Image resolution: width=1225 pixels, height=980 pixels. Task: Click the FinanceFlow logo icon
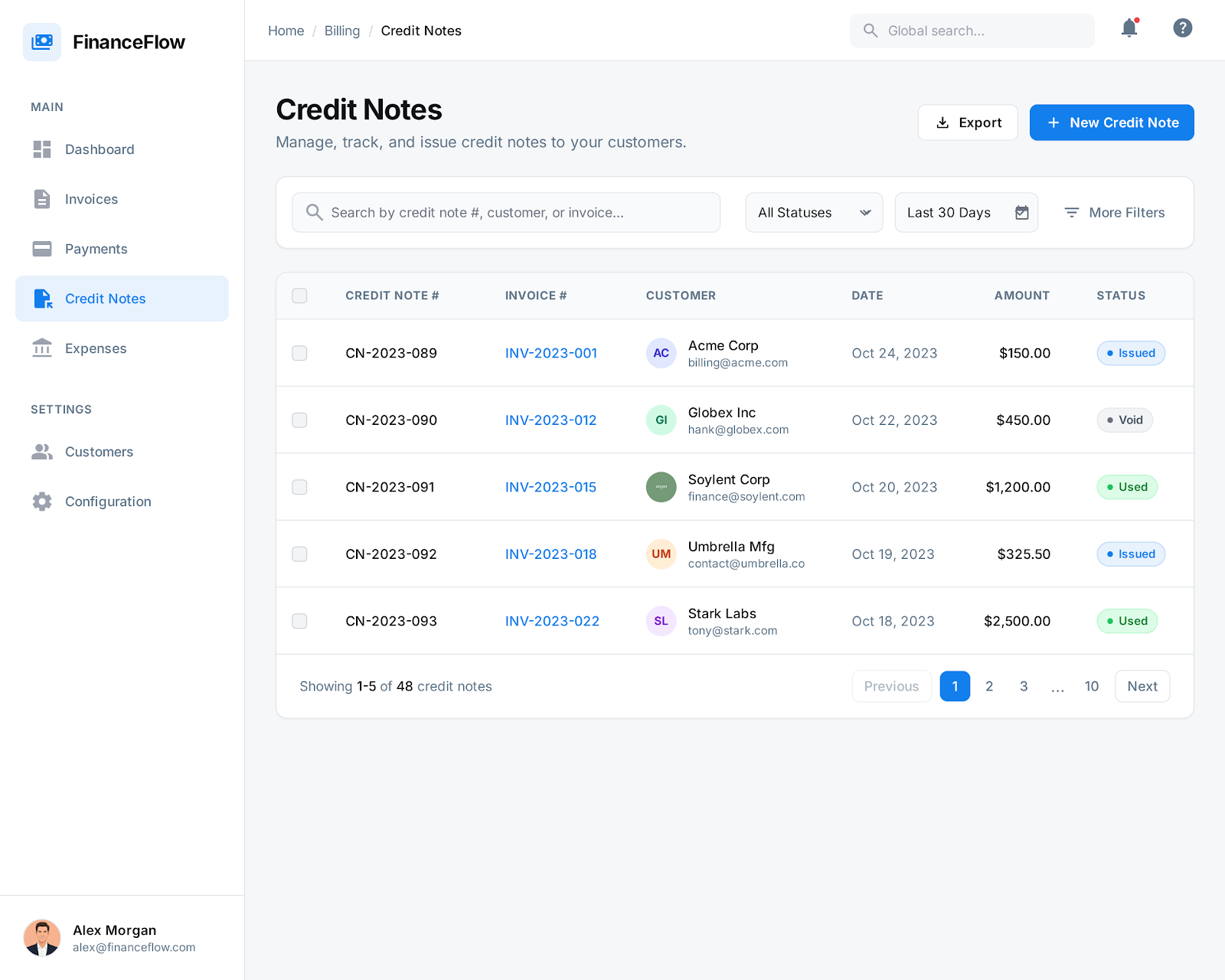(x=42, y=42)
